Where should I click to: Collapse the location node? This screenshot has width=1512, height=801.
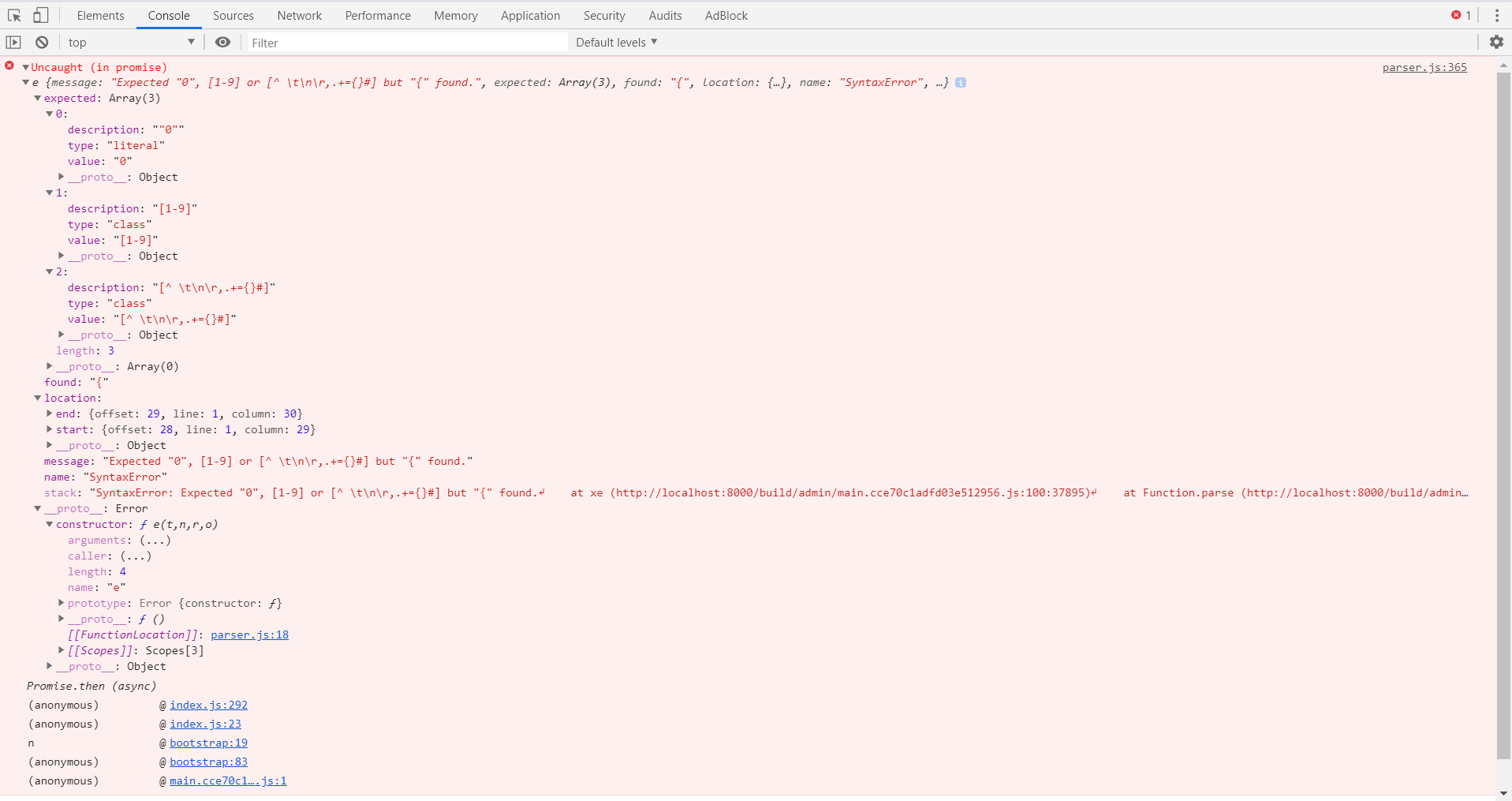coord(37,398)
